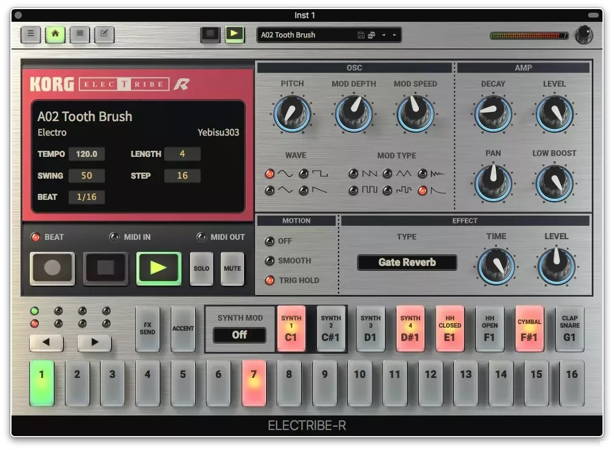
Task: Select the HH CLOSED E1 part
Action: 449,328
